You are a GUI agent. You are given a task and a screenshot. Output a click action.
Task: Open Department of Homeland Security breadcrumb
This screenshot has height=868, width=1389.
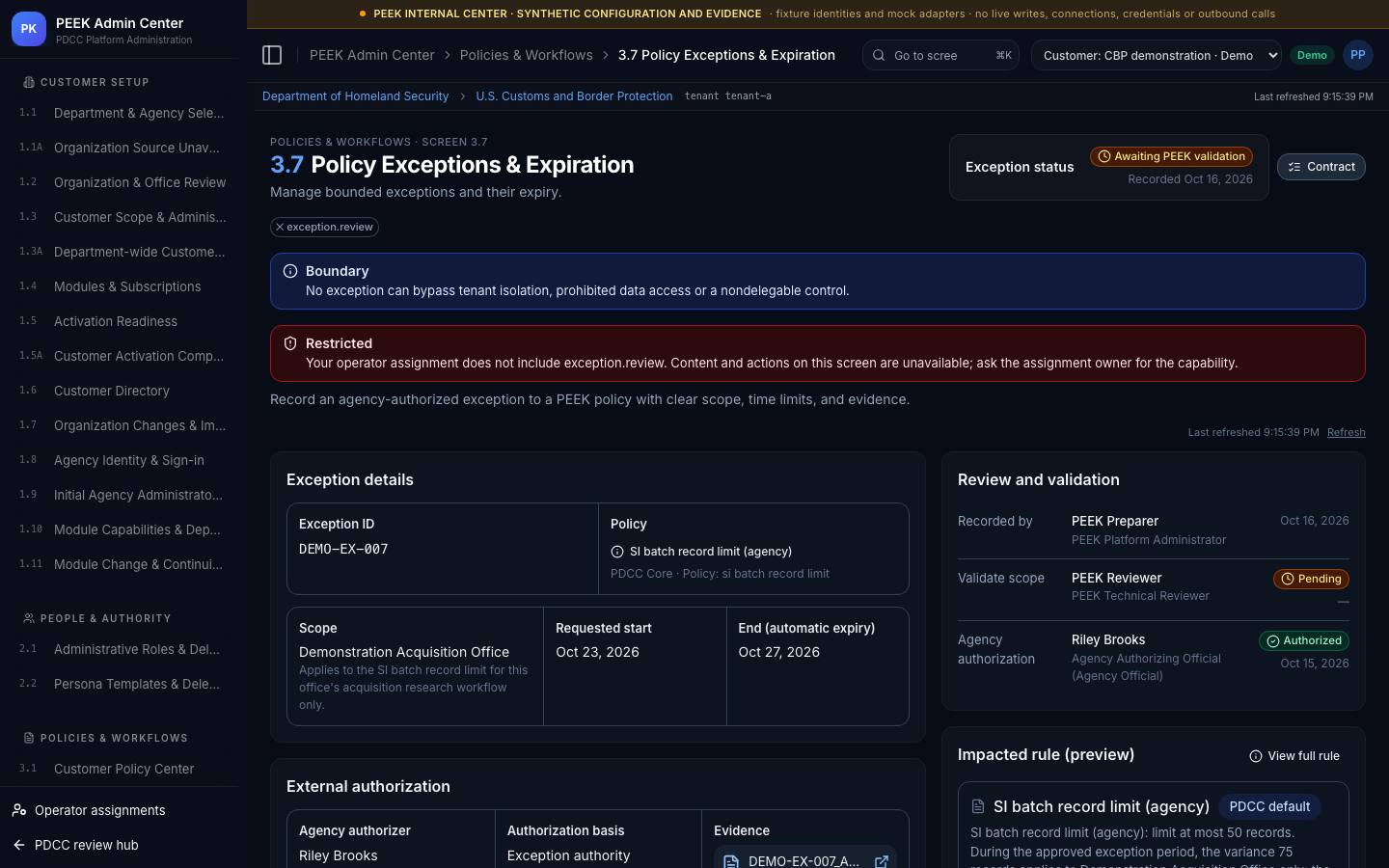(x=355, y=96)
